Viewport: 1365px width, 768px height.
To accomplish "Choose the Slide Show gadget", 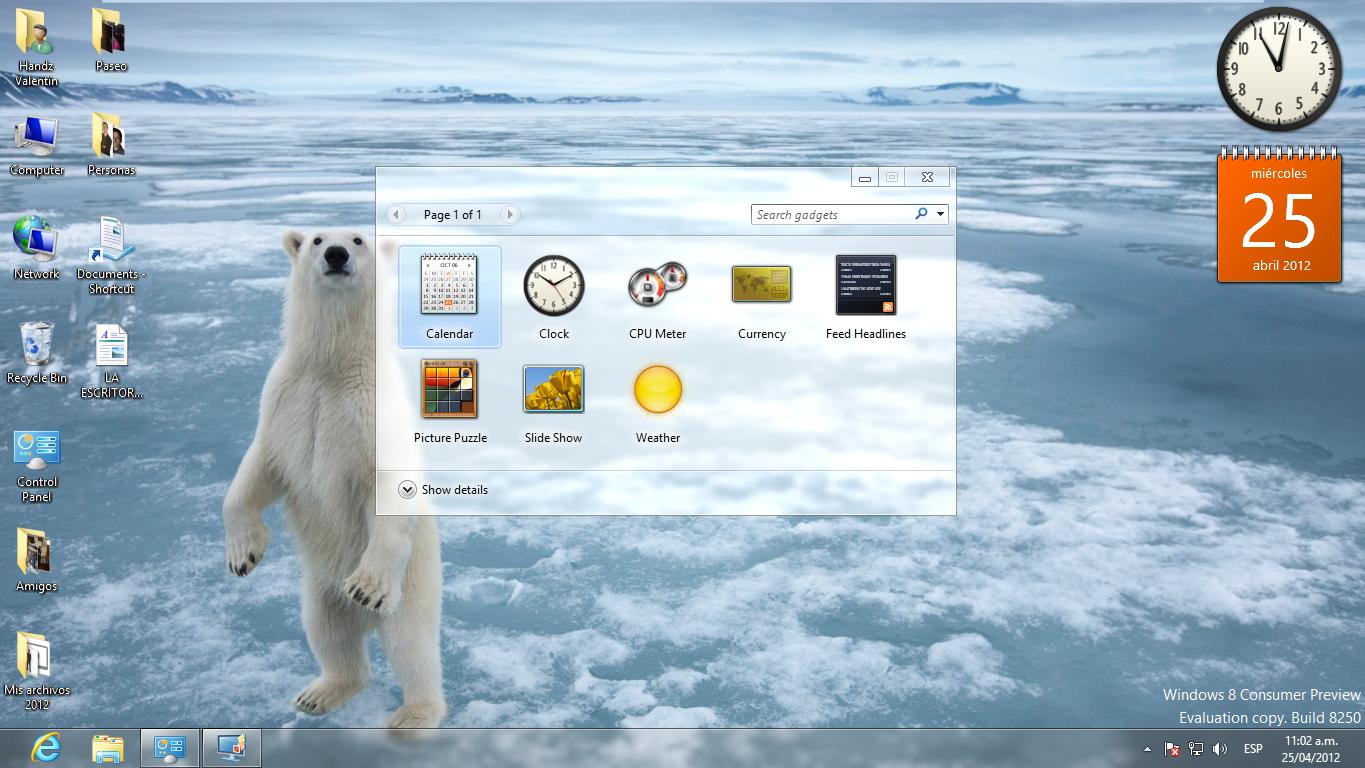I will pyautogui.click(x=553, y=389).
